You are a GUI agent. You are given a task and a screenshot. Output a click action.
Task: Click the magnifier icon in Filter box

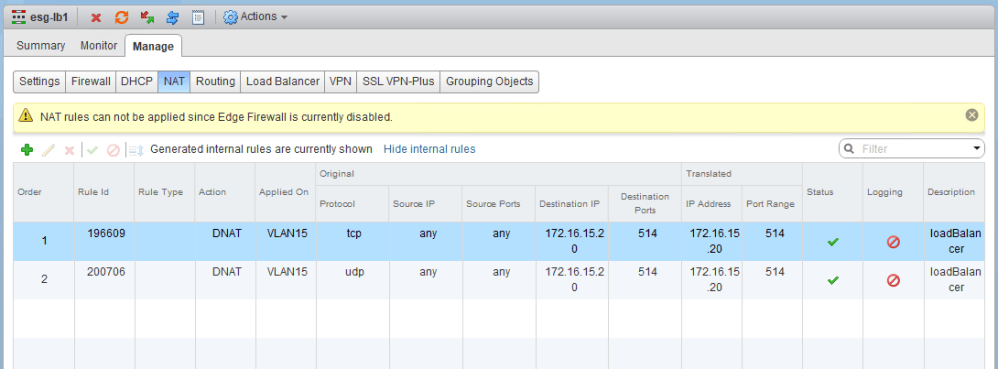tap(849, 149)
